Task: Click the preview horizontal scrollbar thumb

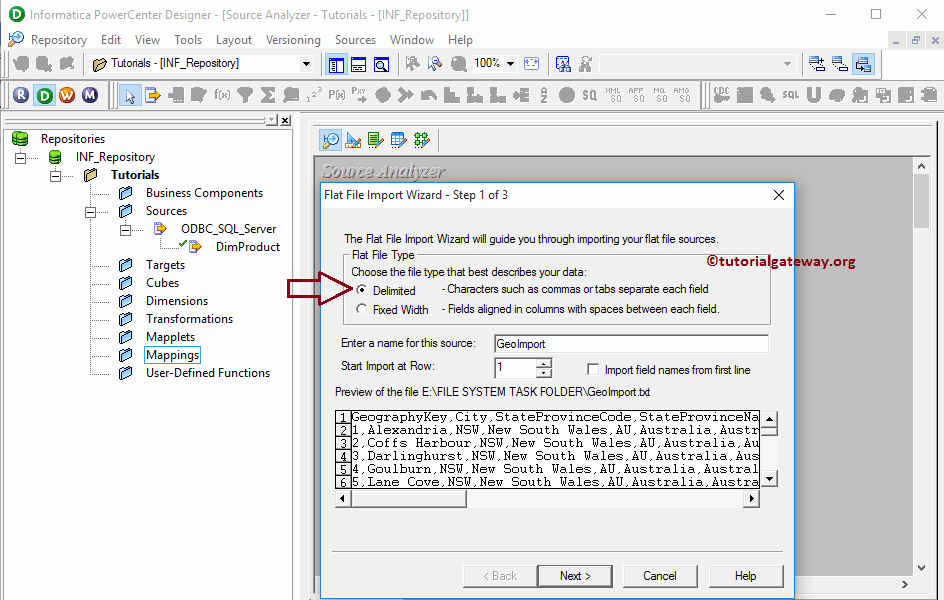Action: 409,498
